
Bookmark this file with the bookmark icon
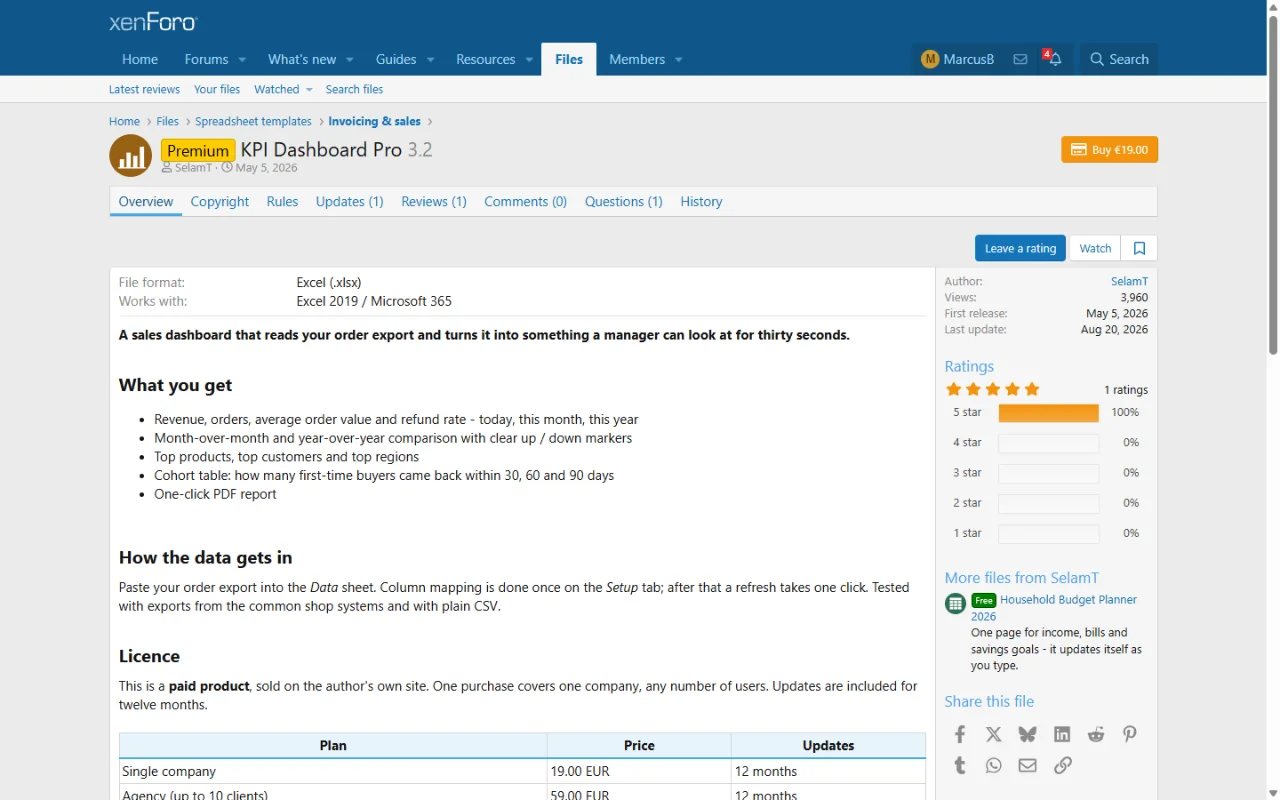coord(1139,248)
